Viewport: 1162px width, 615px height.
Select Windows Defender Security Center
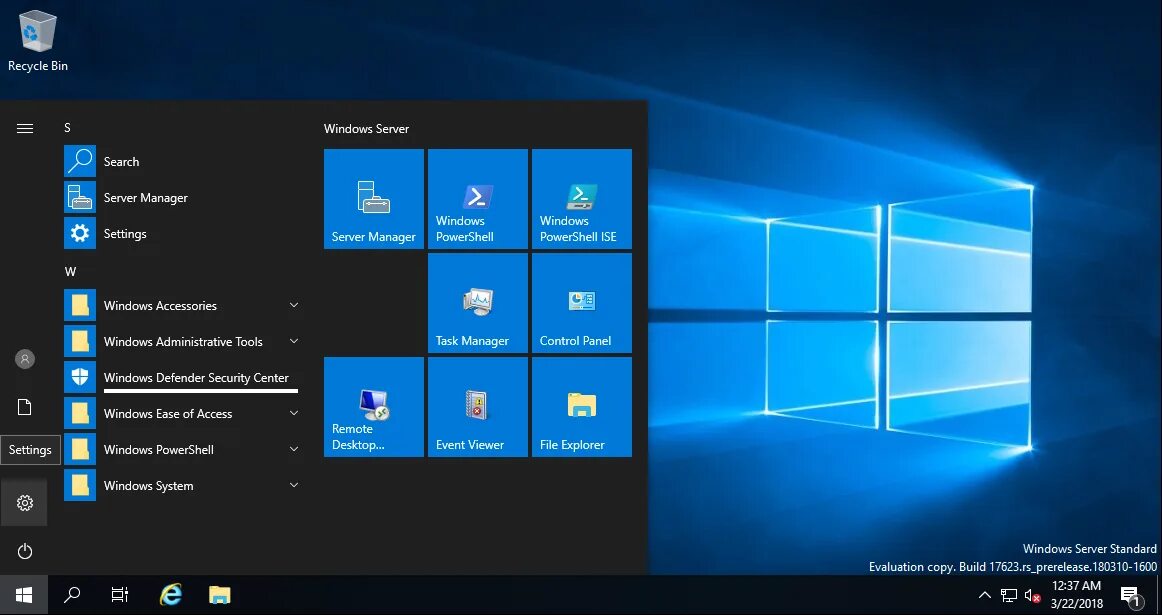tap(195, 377)
